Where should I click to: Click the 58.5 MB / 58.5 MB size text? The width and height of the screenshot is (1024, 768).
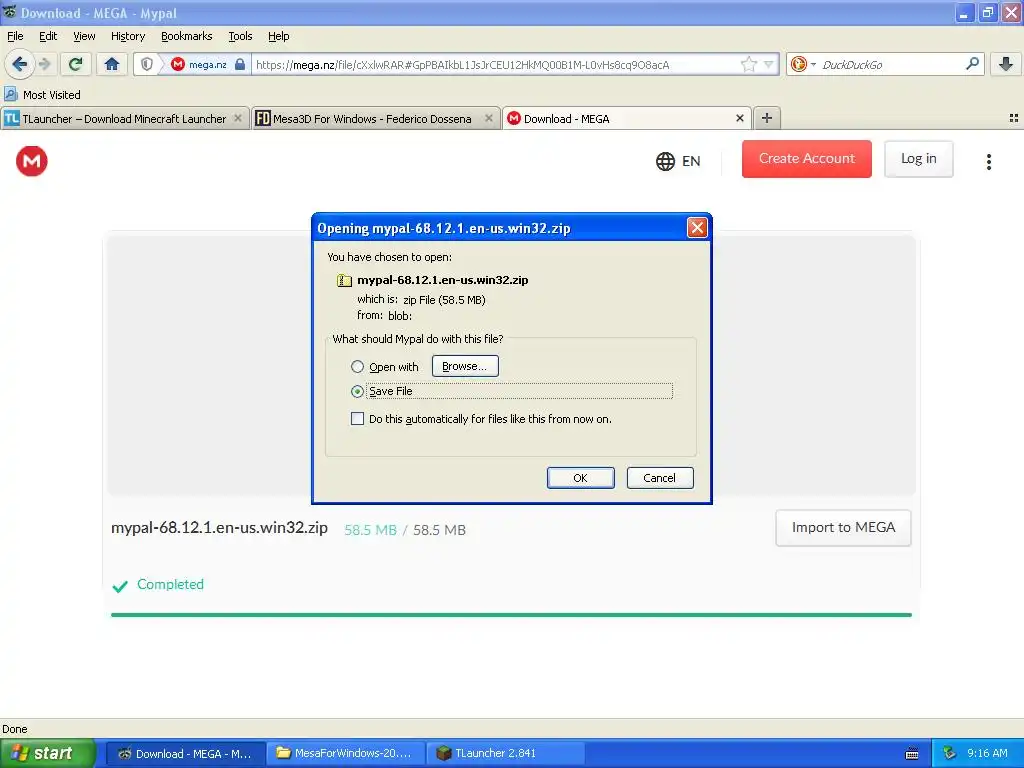pyautogui.click(x=405, y=530)
